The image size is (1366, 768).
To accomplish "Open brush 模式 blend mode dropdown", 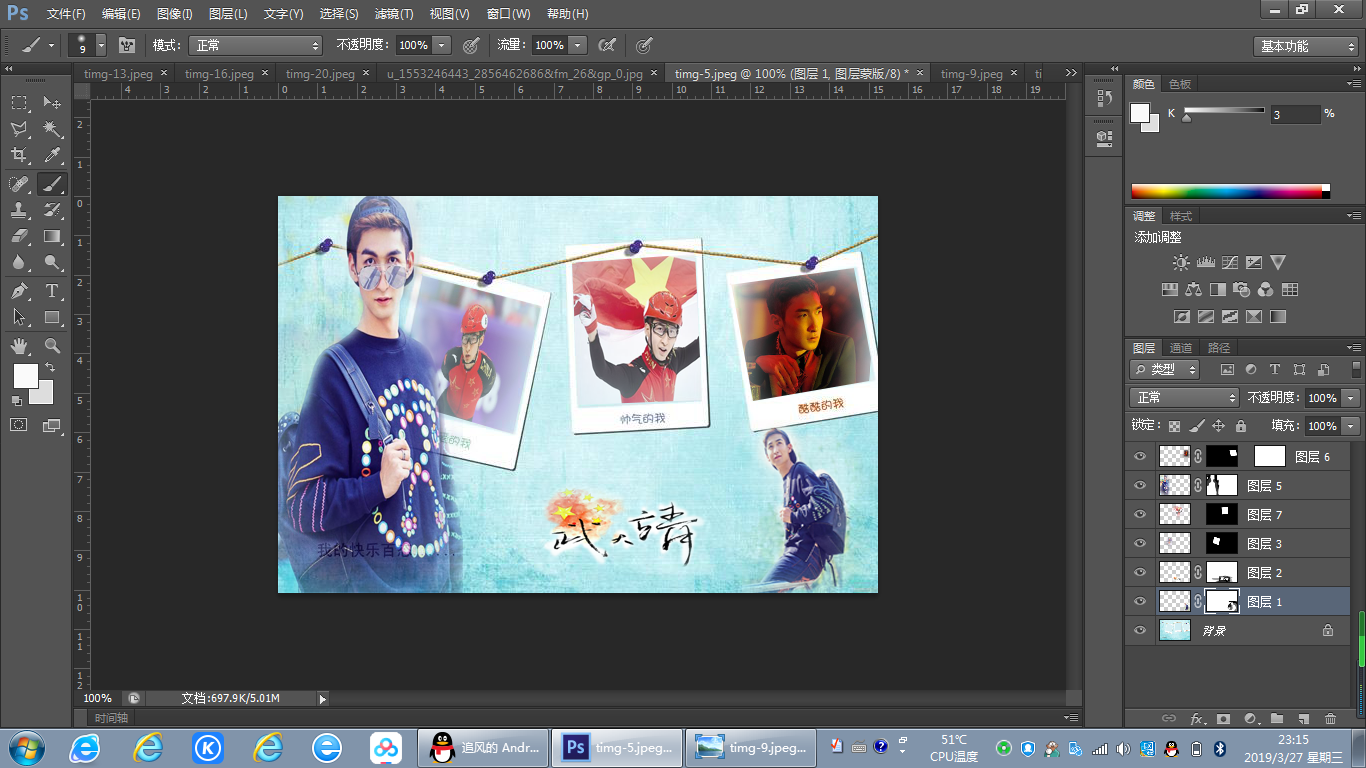I will point(257,45).
